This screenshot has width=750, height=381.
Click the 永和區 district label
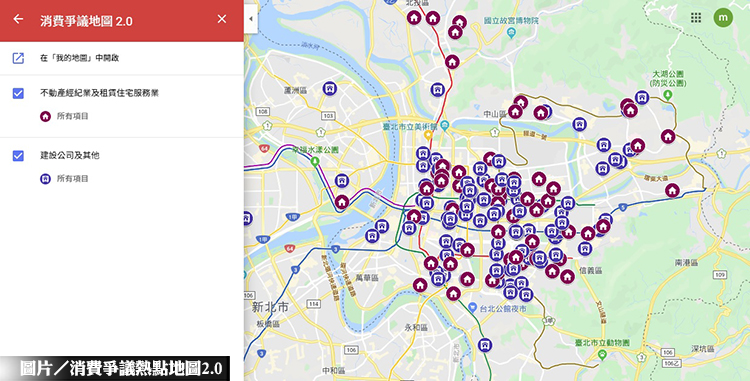click(416, 327)
